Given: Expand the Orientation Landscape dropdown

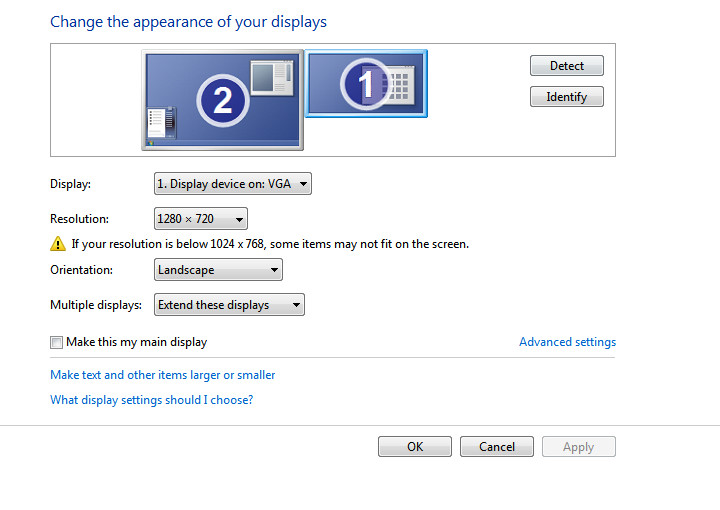Looking at the screenshot, I should tap(219, 270).
